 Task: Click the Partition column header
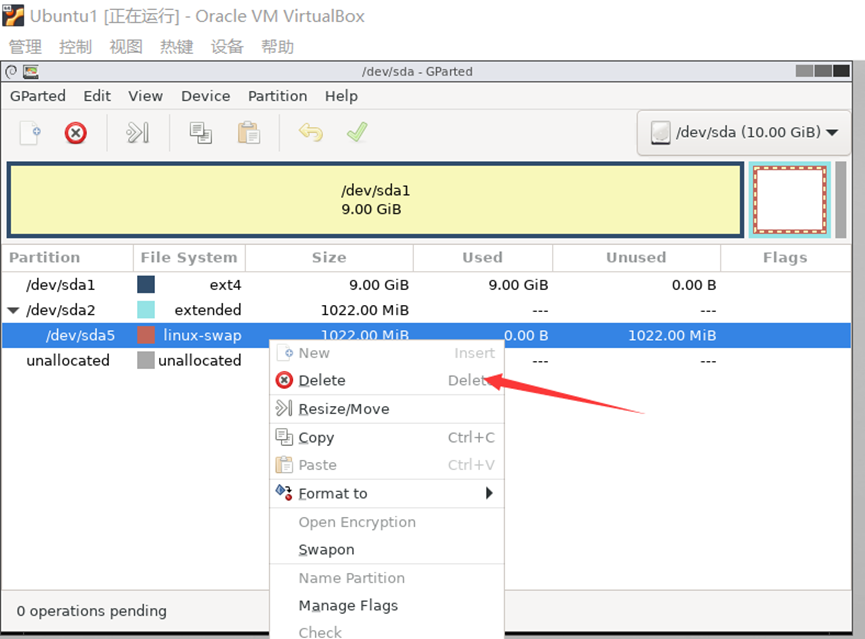coord(67,258)
